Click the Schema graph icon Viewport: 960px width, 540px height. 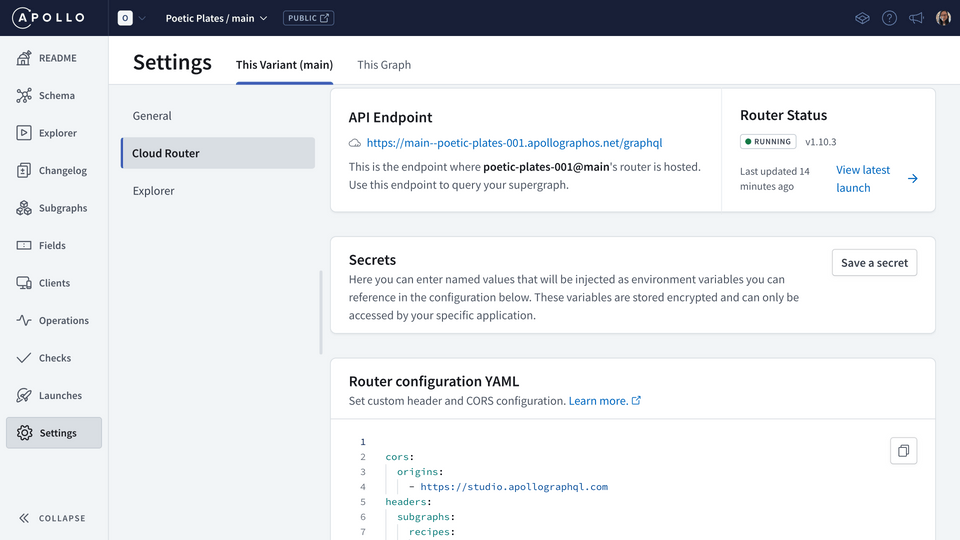coord(24,96)
